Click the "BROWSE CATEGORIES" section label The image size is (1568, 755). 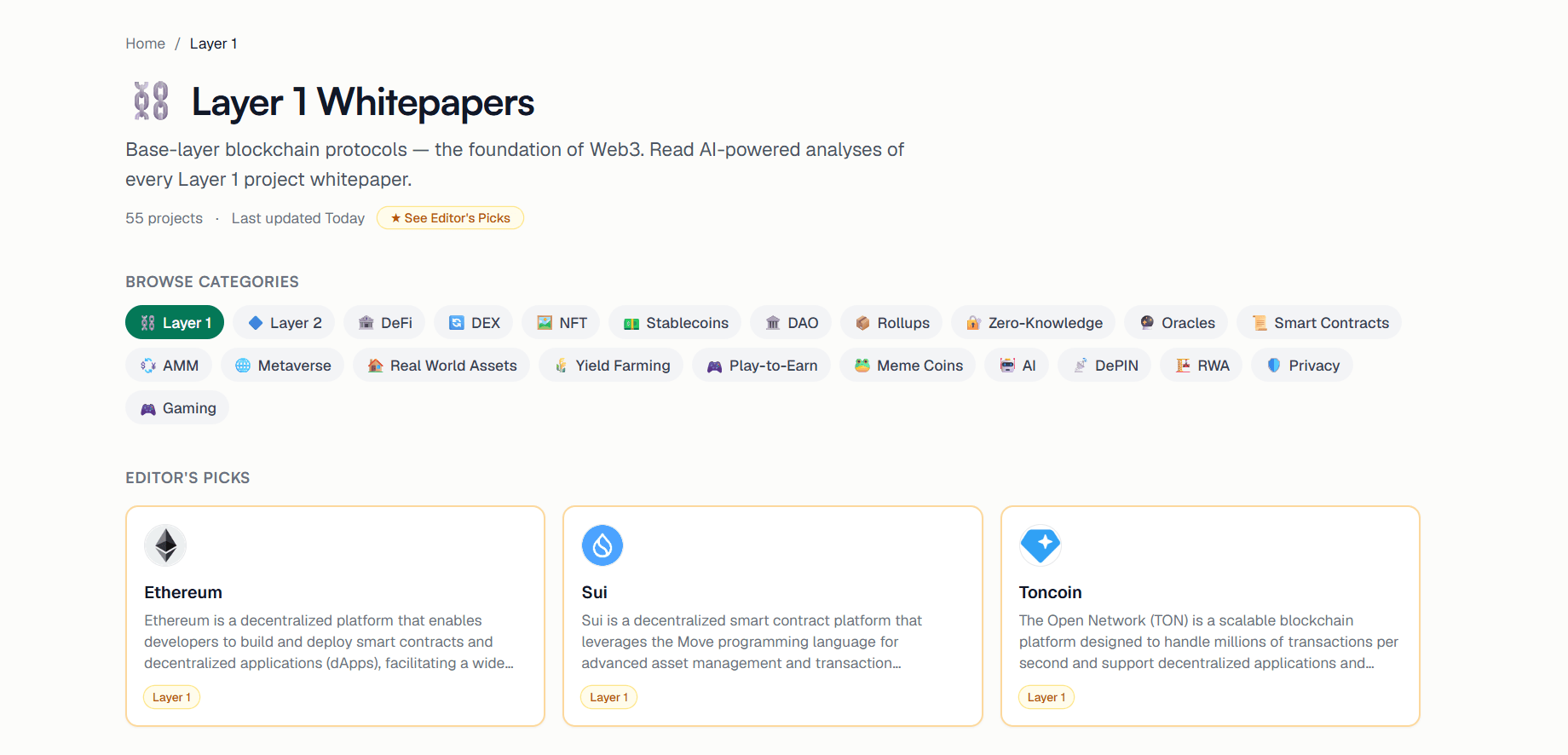[212, 282]
